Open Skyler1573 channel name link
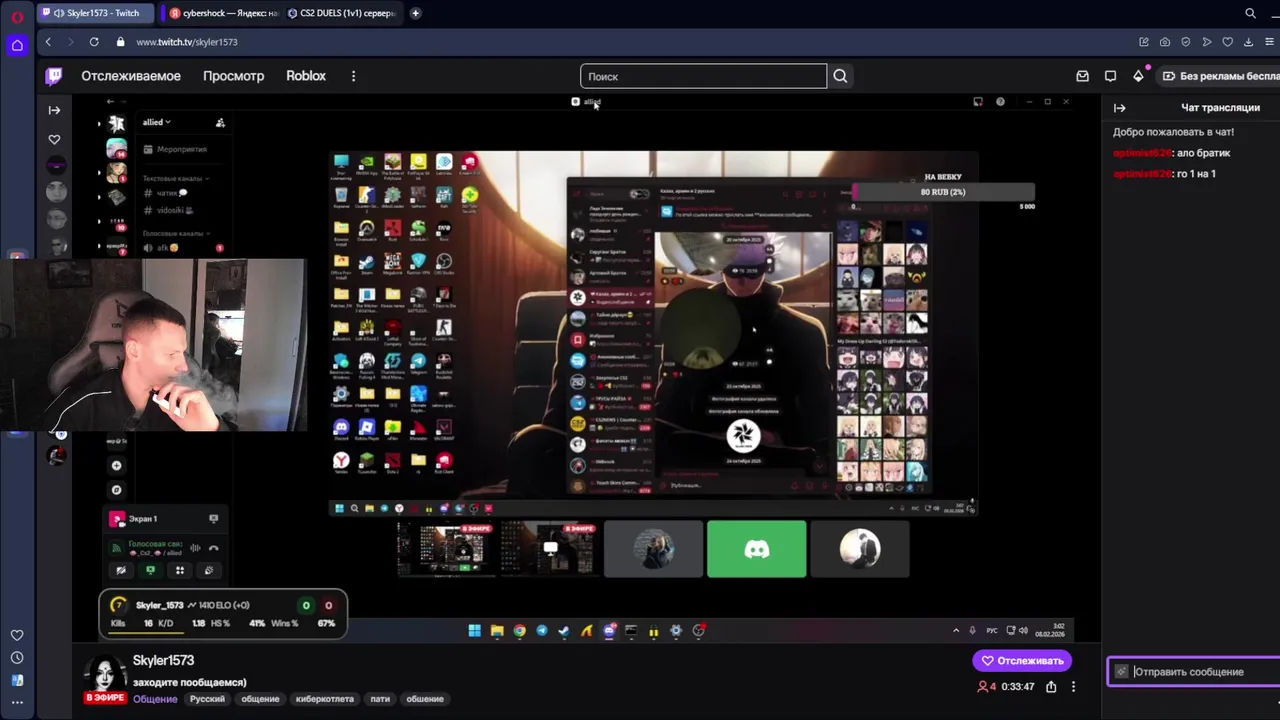 163,661
